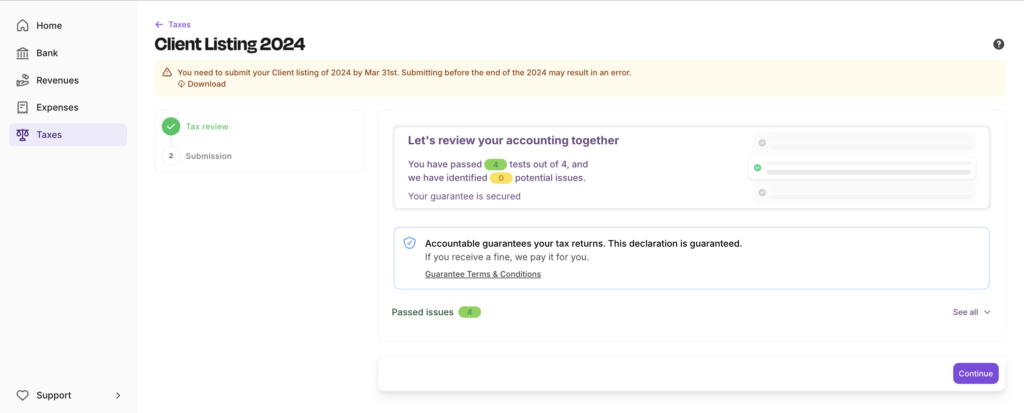Download the client listing from the warning banner

tap(202, 84)
